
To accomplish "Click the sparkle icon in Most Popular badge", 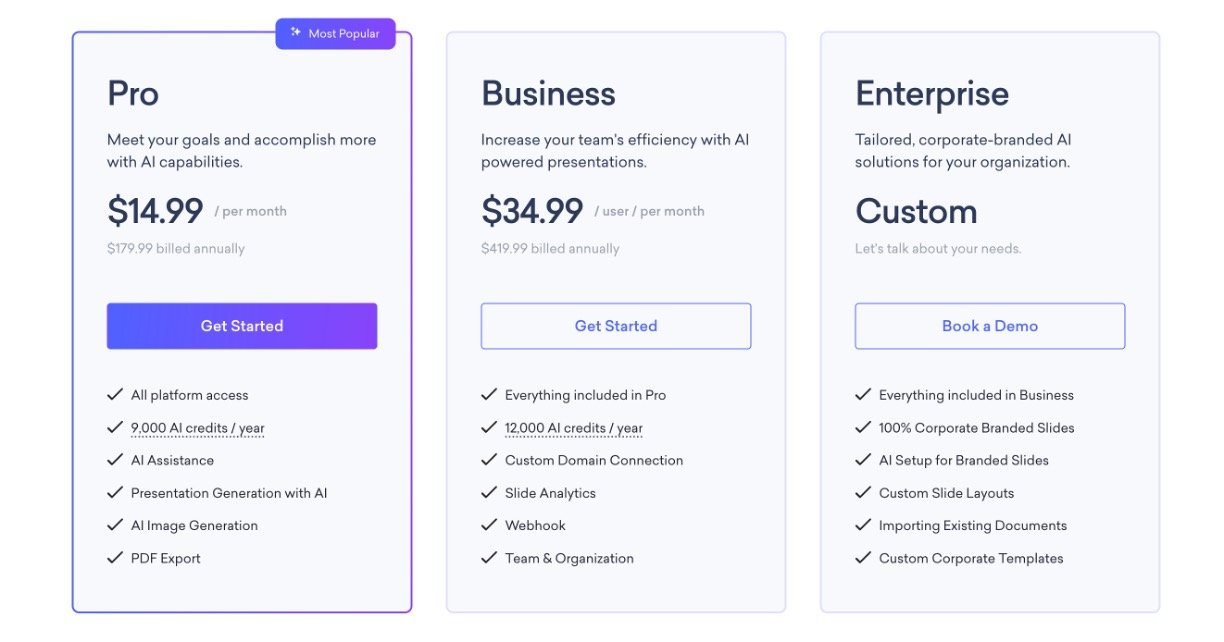I will [295, 33].
